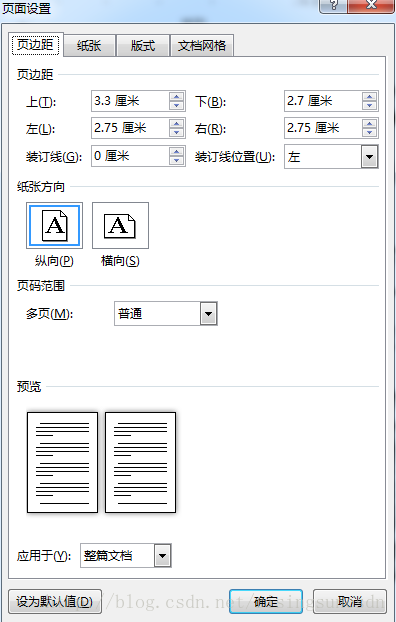Open the 文档网格 tab

pyautogui.click(x=202, y=46)
